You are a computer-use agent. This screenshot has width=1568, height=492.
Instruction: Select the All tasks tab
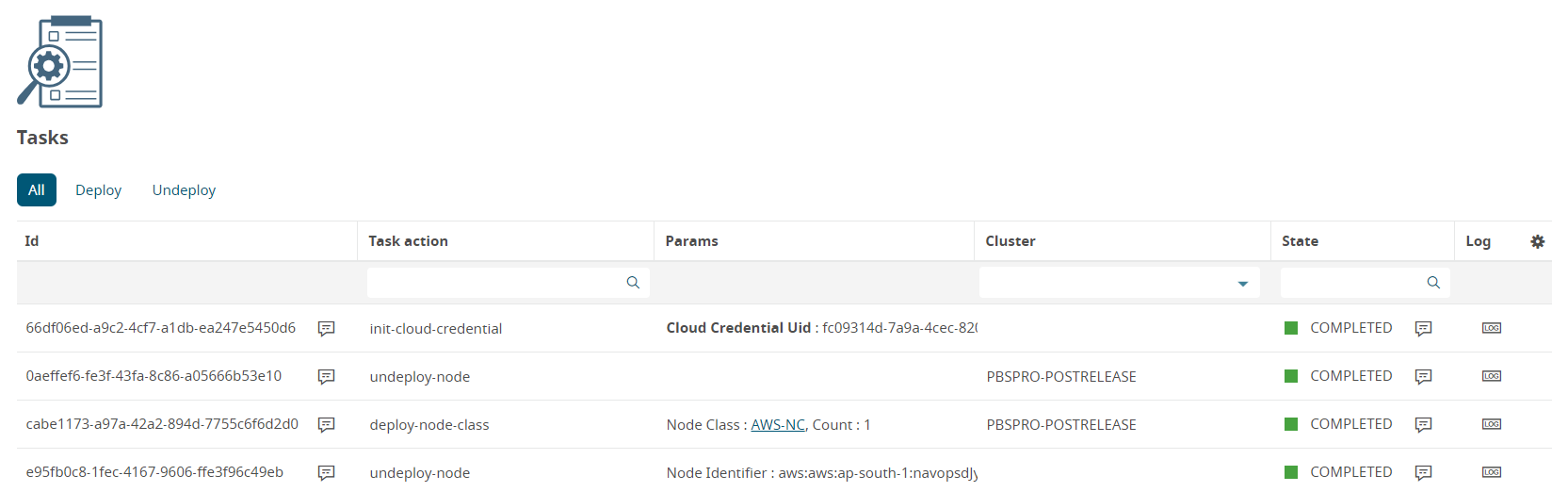[37, 189]
